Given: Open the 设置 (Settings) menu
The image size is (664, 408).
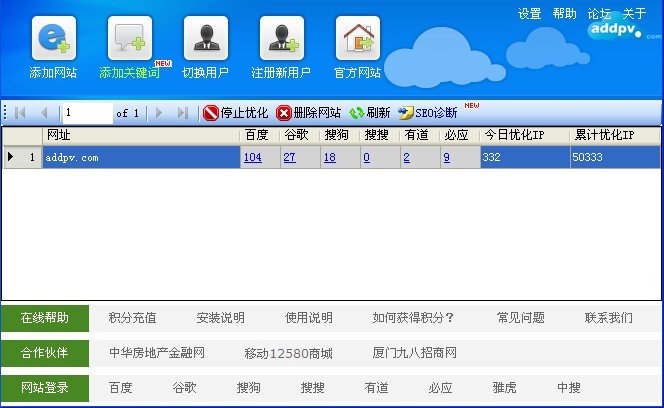Looking at the screenshot, I should tap(529, 14).
